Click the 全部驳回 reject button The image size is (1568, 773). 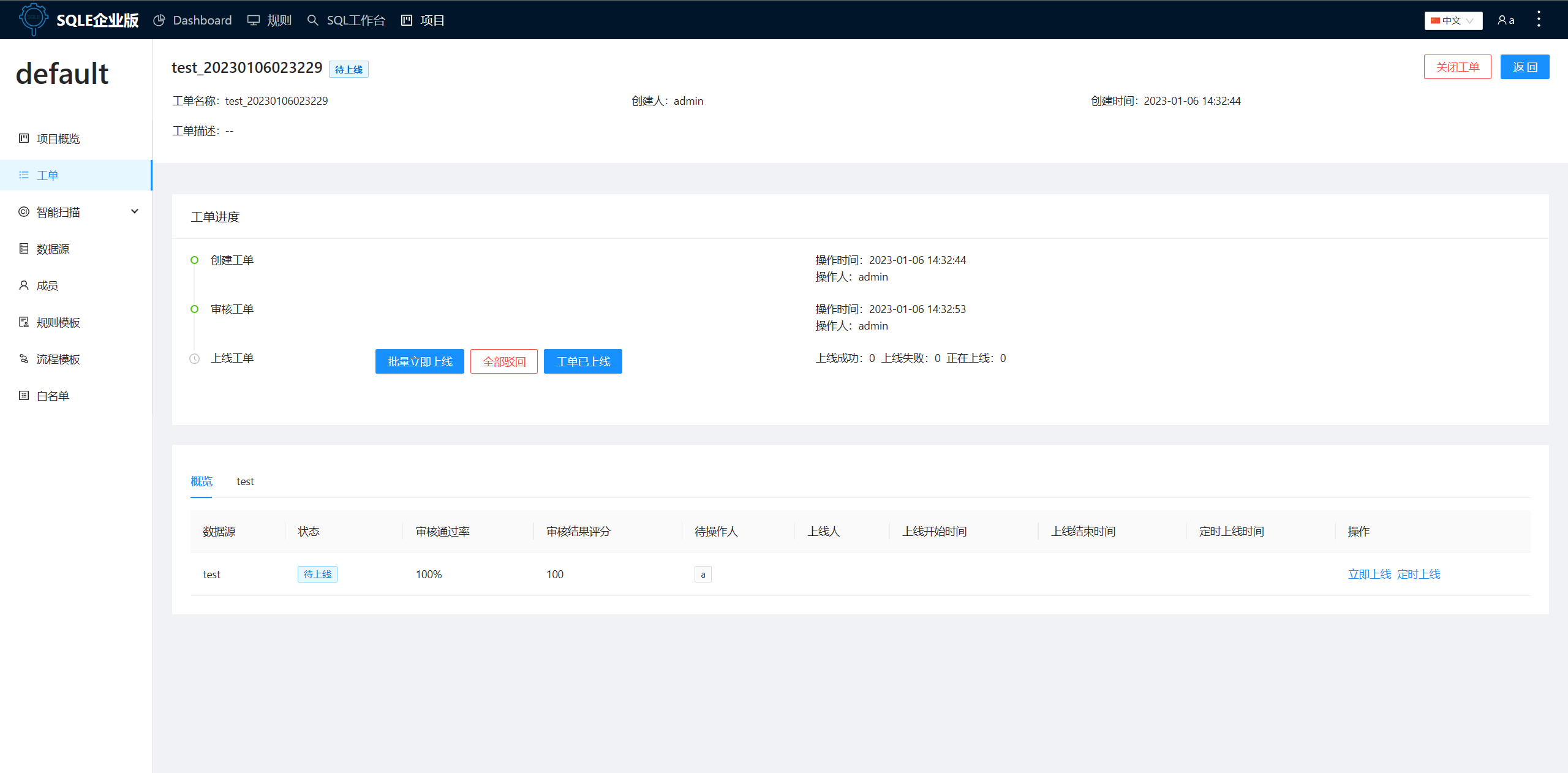[x=503, y=361]
